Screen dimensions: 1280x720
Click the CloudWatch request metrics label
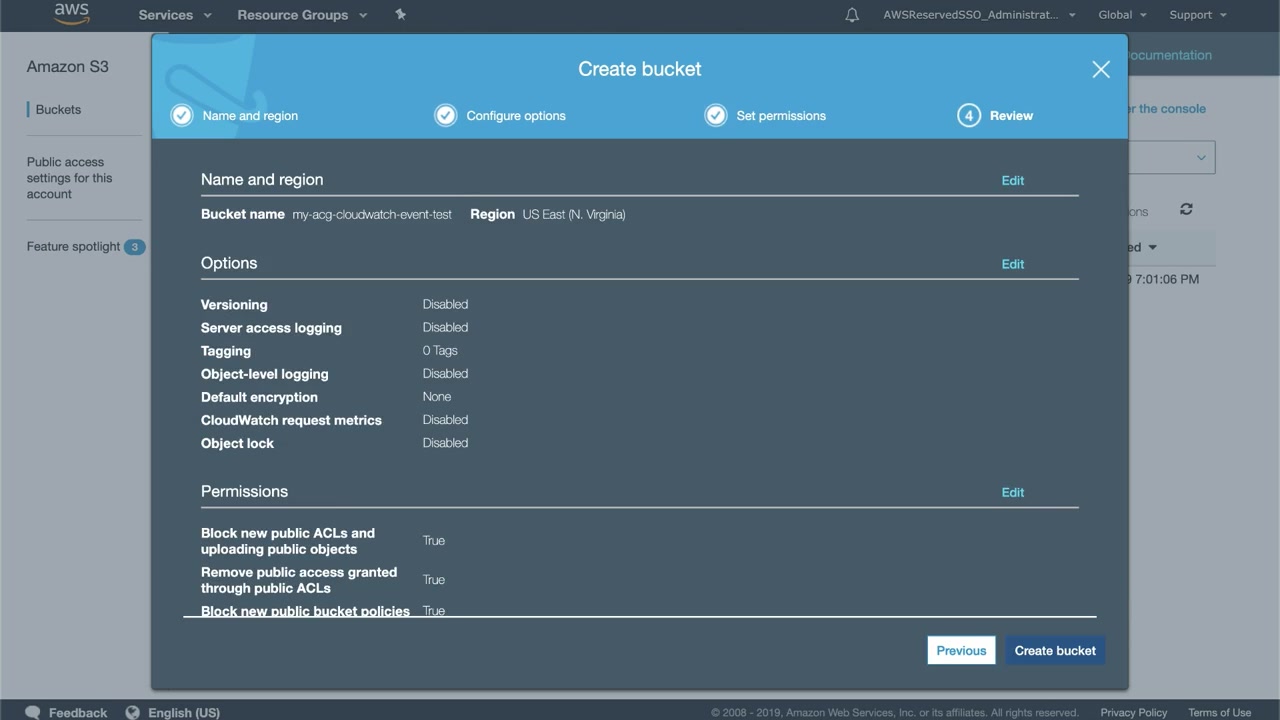[x=291, y=420]
